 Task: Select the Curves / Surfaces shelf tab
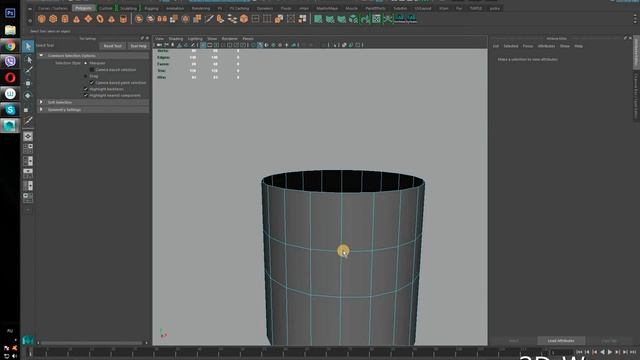click(53, 8)
